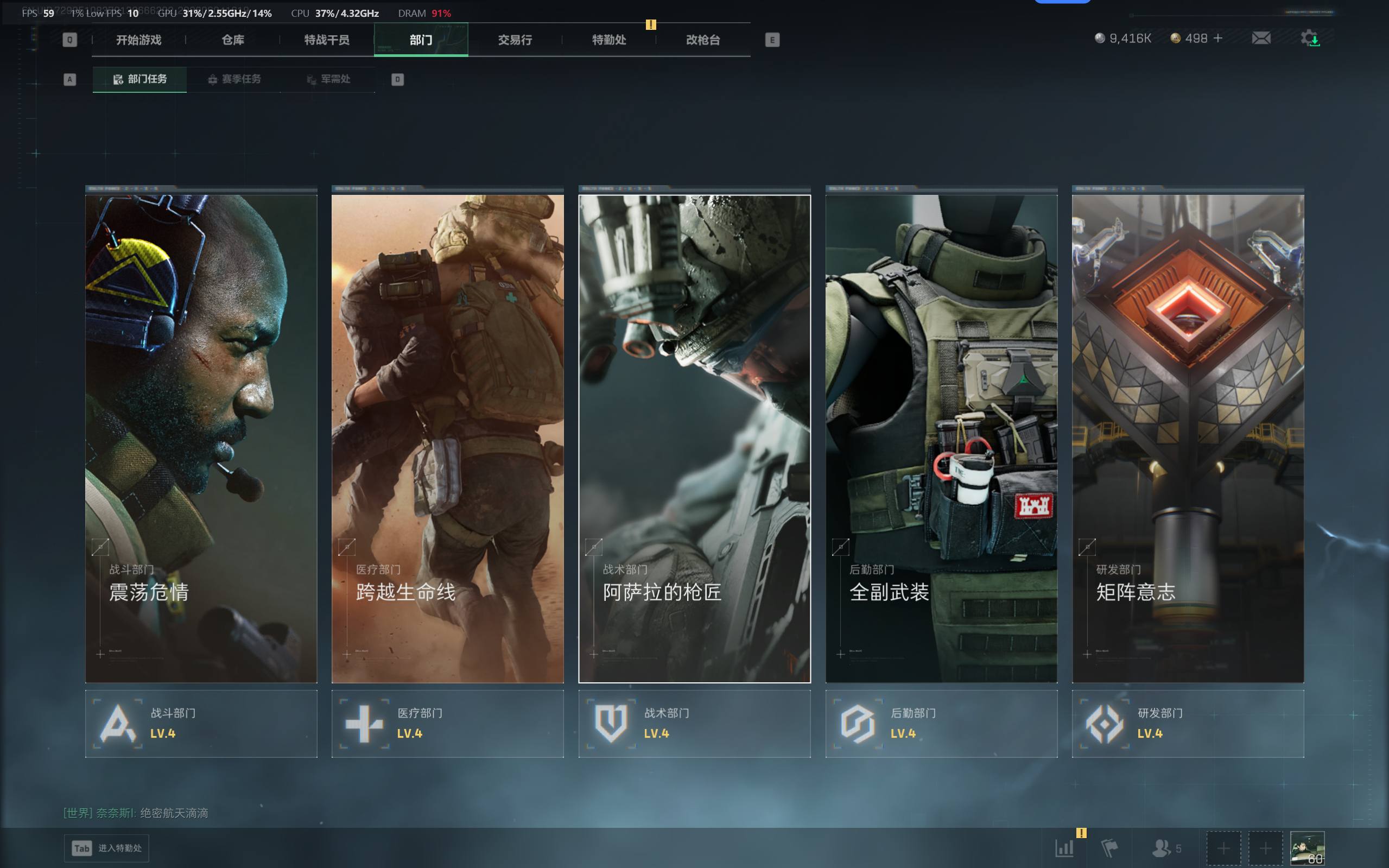Click the Q key previous-tab icon
The width and height of the screenshot is (1389, 868).
69,40
